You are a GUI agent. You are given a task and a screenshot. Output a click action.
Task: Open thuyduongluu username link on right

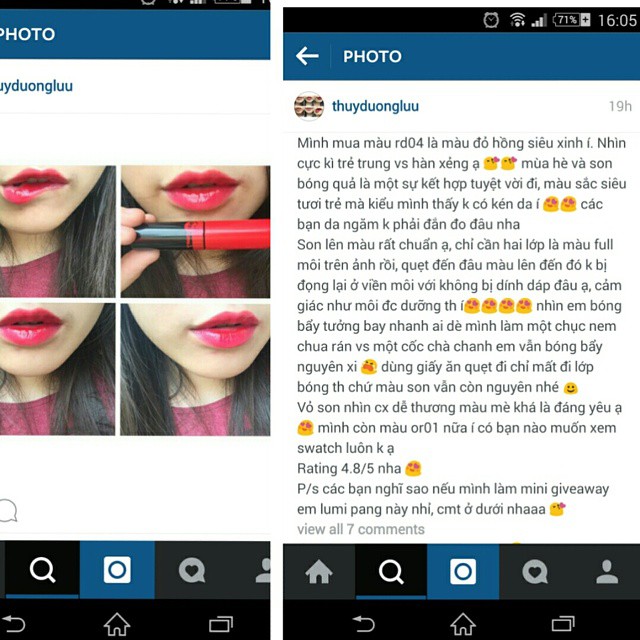(x=375, y=106)
